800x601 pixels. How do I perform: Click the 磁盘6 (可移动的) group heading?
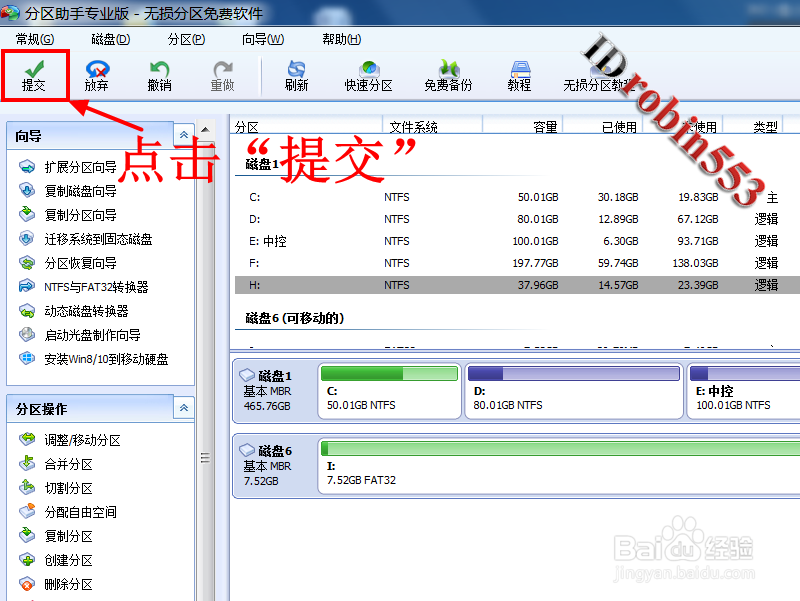click(295, 318)
